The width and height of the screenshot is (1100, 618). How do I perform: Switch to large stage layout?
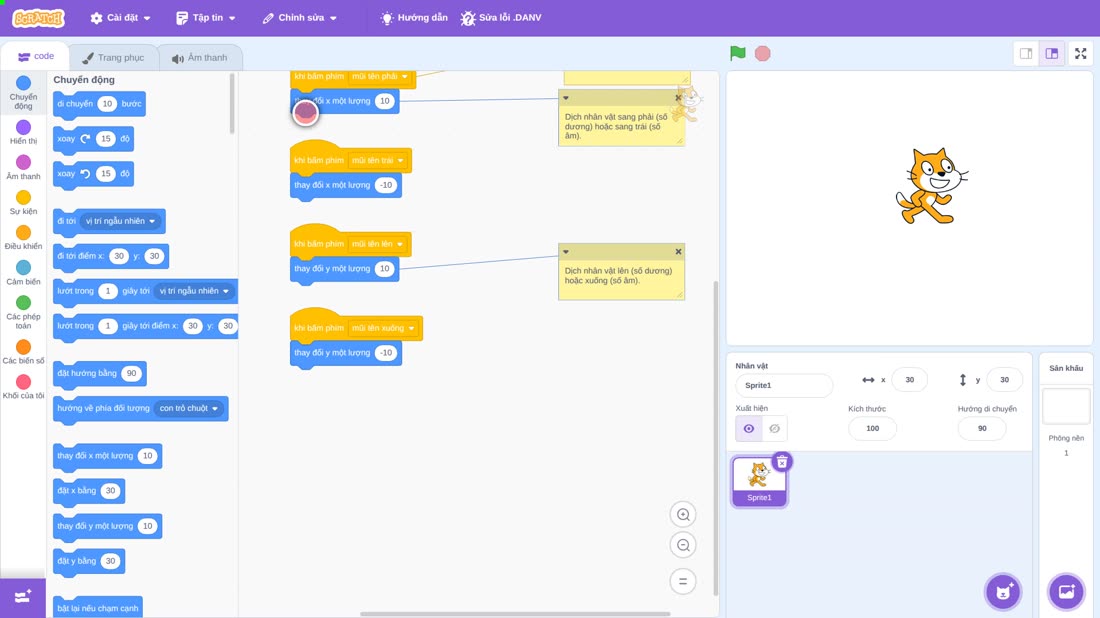tap(1052, 53)
